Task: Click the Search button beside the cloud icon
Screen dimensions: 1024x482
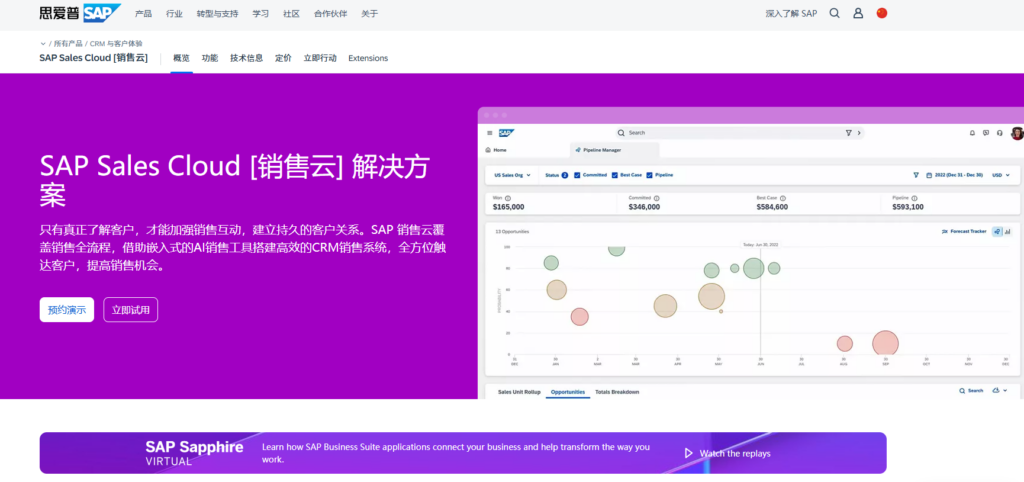Action: 971,391
